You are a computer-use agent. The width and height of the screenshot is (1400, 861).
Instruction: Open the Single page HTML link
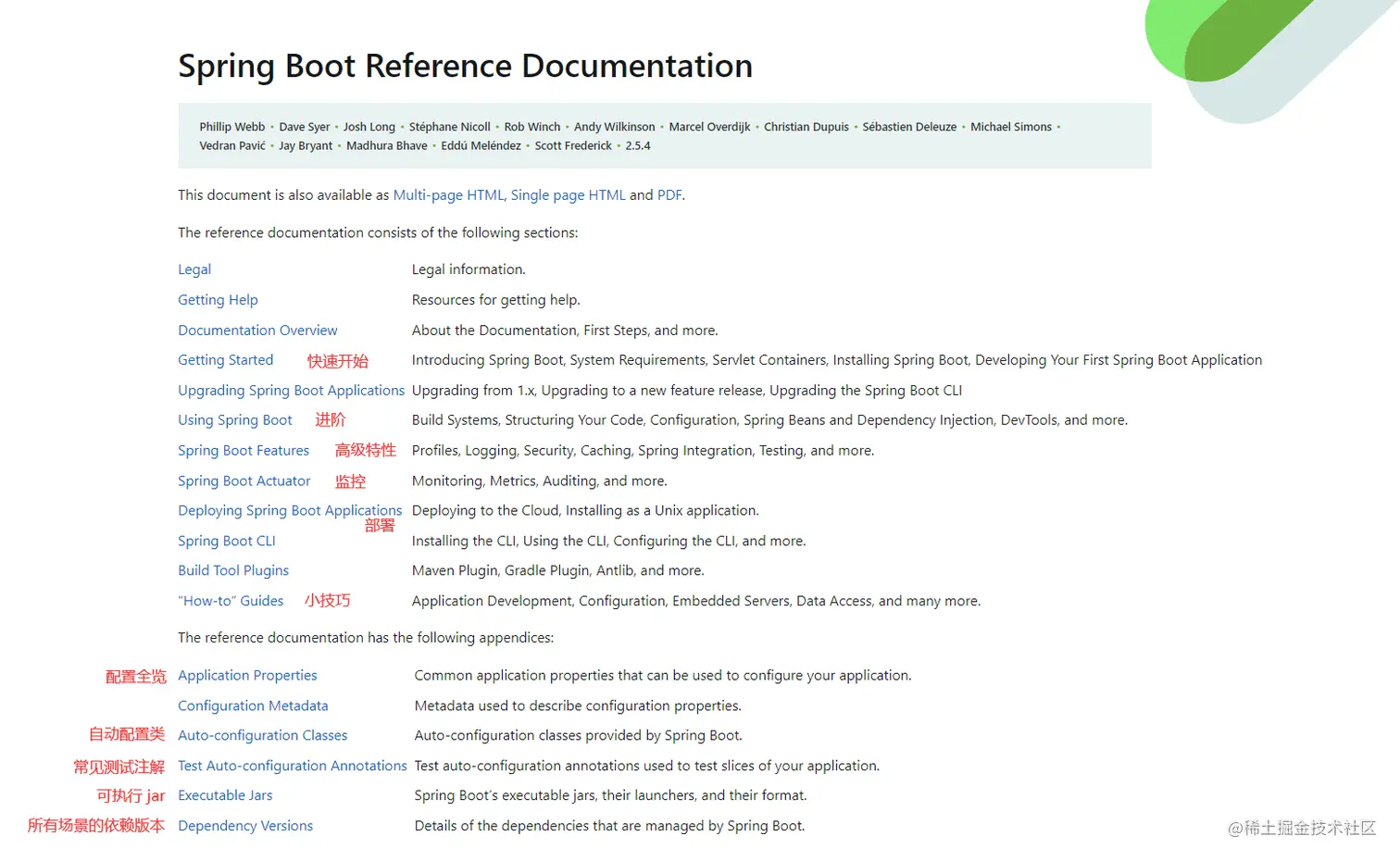(568, 195)
